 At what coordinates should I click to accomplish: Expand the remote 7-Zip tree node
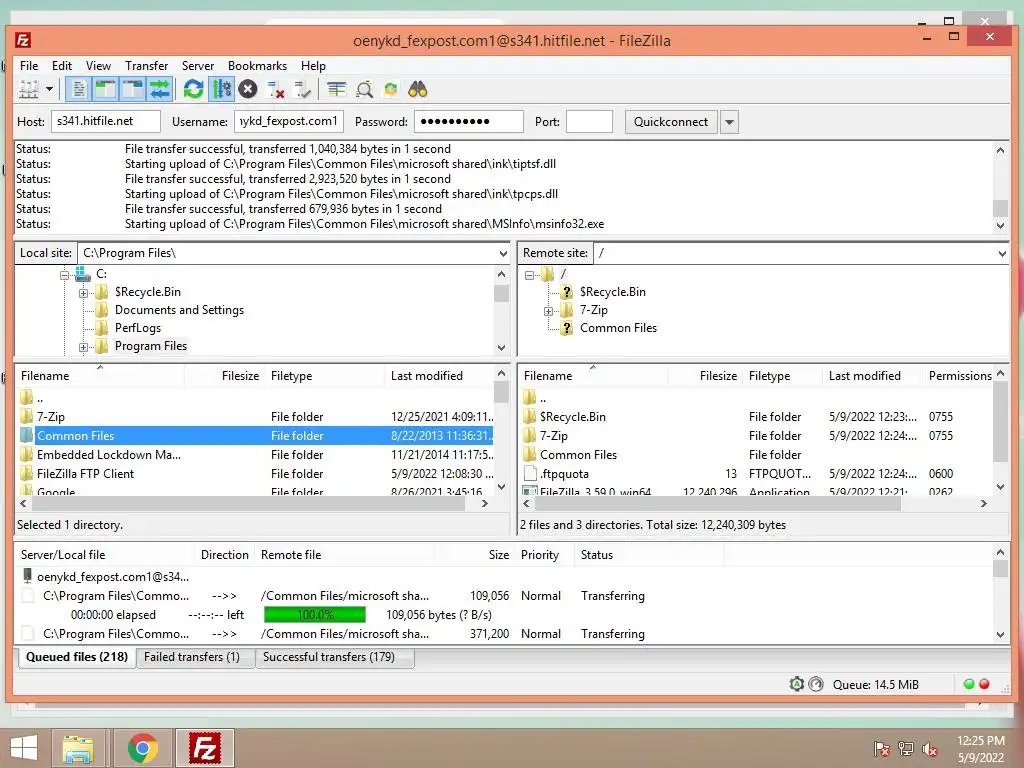tap(549, 311)
